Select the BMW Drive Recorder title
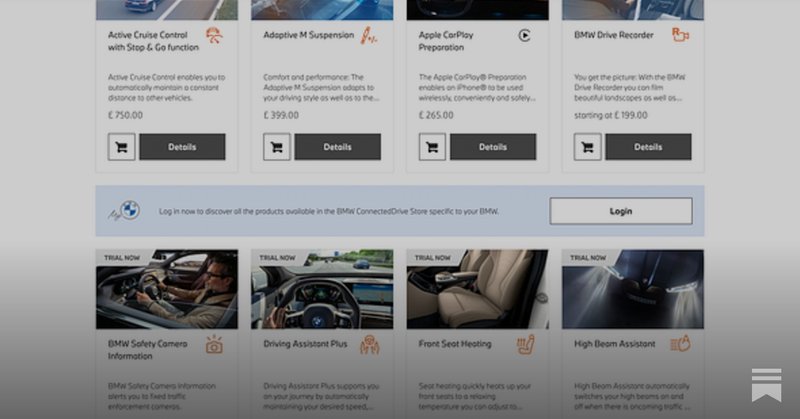The height and width of the screenshot is (419, 800). point(614,35)
